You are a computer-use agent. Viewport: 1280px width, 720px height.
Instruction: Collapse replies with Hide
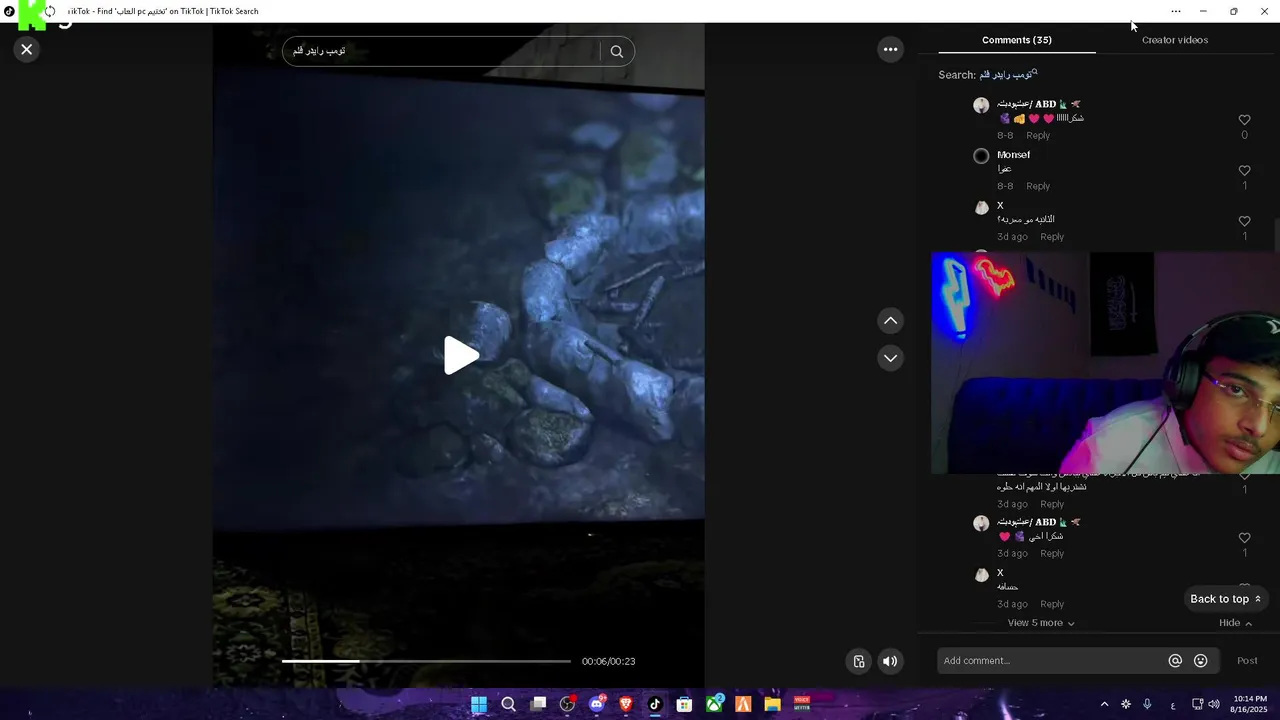(1235, 623)
